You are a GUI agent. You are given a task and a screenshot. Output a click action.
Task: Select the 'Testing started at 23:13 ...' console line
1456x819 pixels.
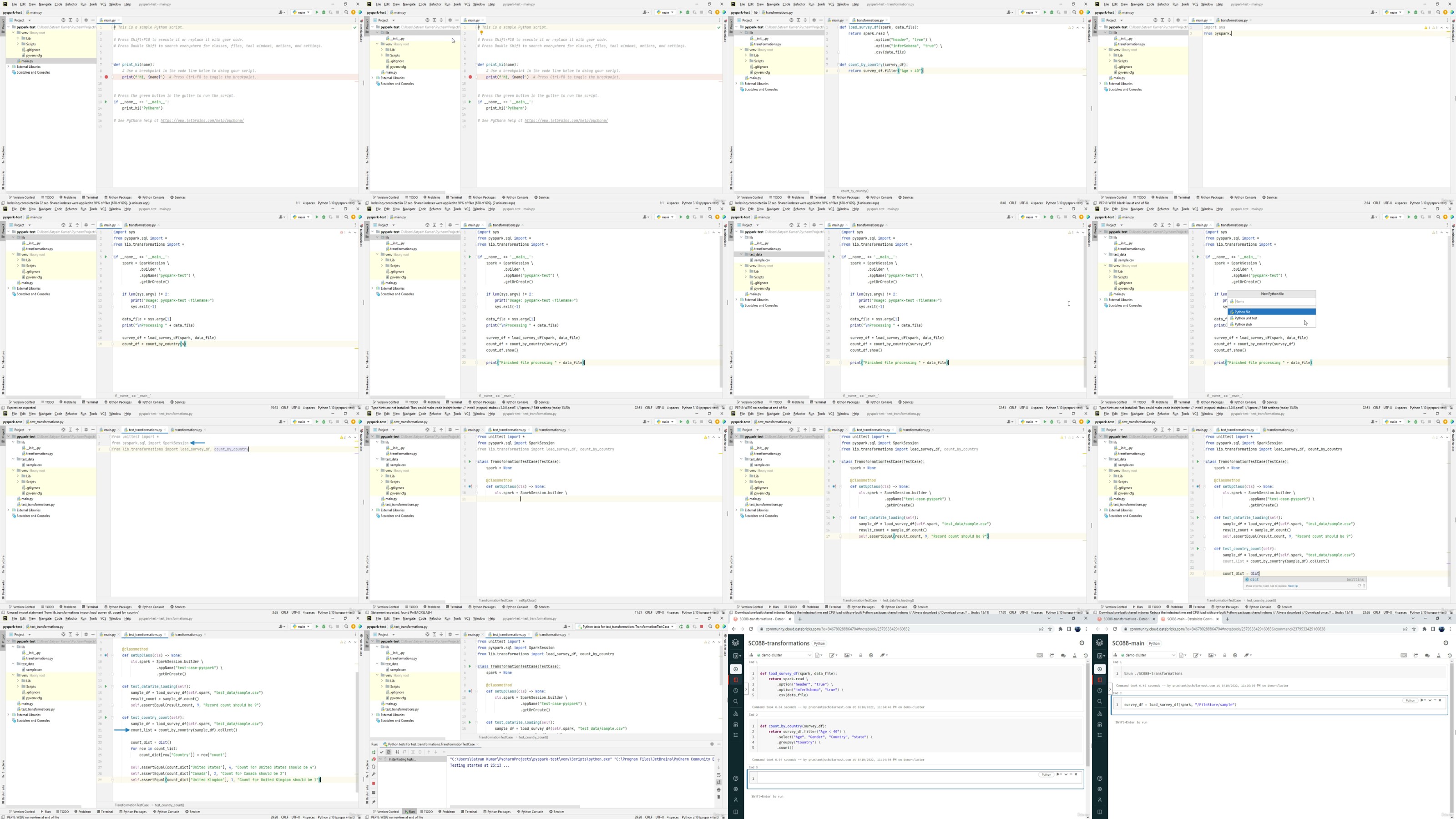coord(480,766)
